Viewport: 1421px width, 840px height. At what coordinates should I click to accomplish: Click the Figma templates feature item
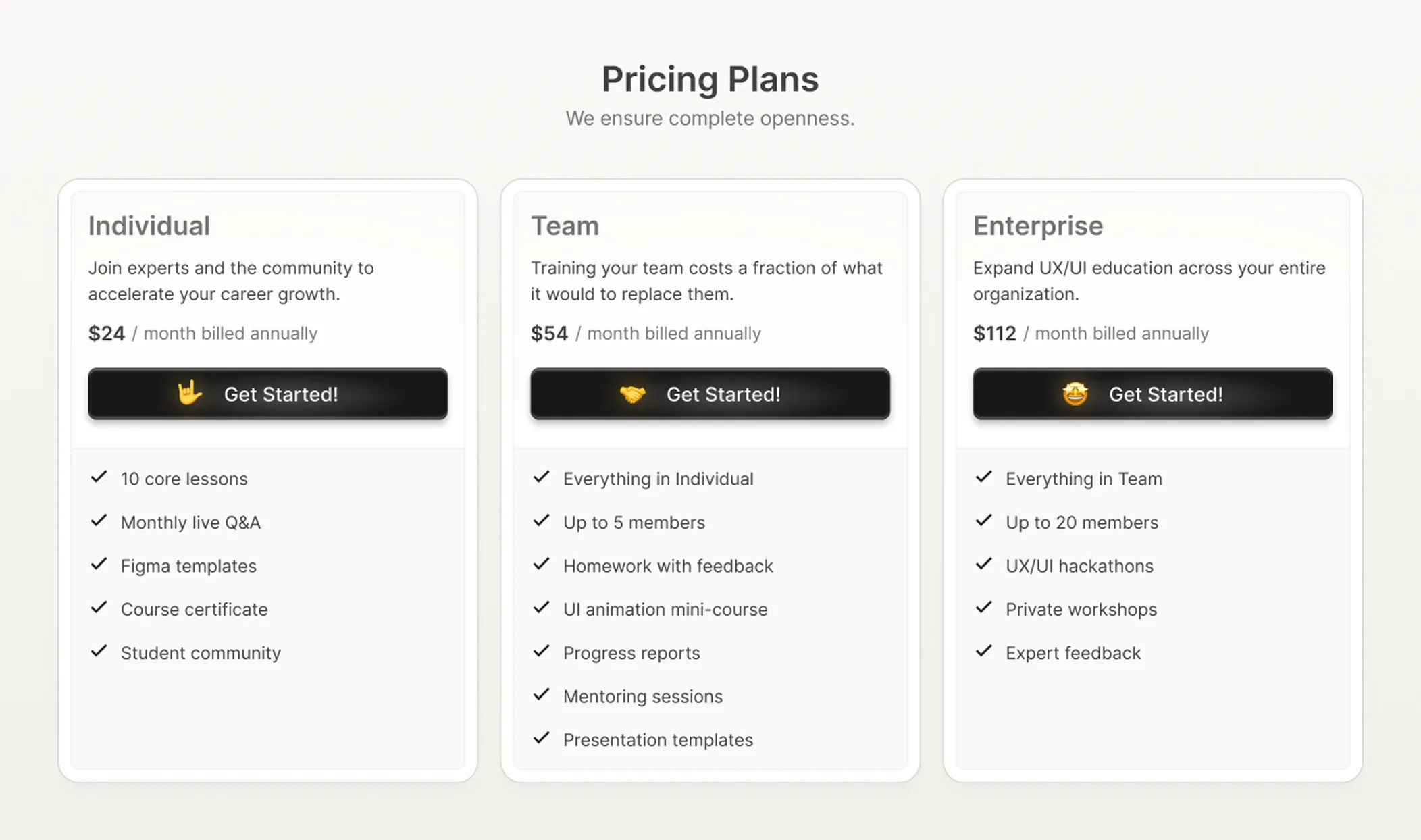[188, 566]
